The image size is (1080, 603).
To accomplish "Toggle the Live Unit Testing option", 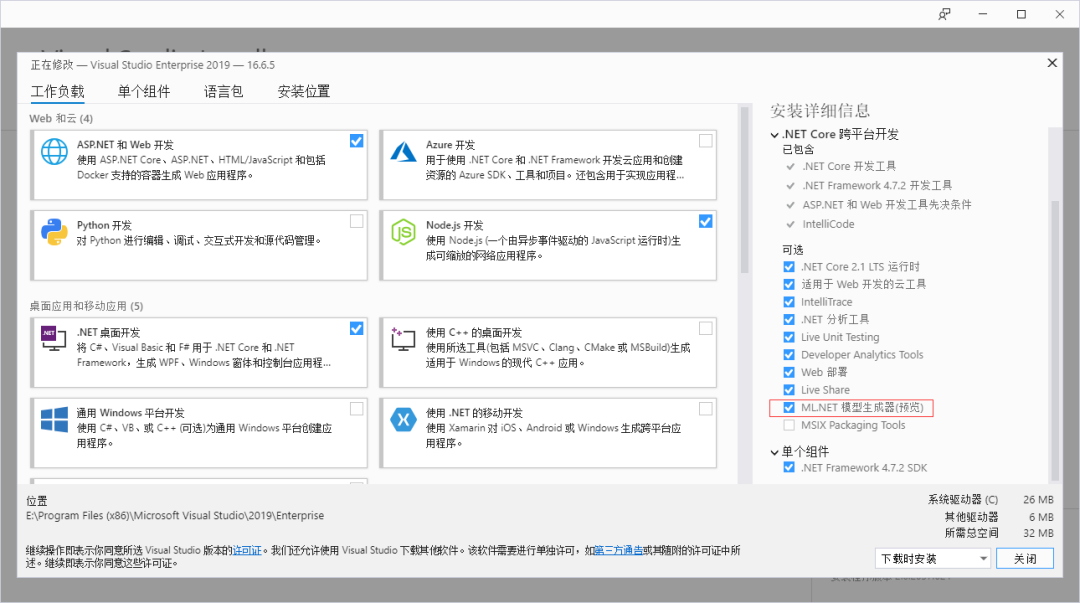I will (789, 337).
